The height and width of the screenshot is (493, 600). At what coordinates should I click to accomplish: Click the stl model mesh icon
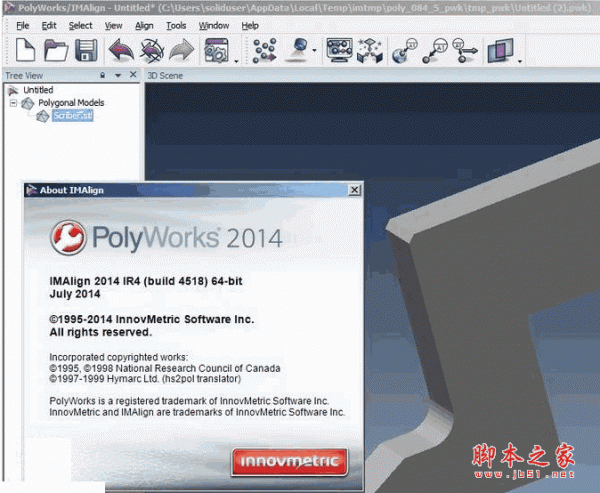click(42, 116)
